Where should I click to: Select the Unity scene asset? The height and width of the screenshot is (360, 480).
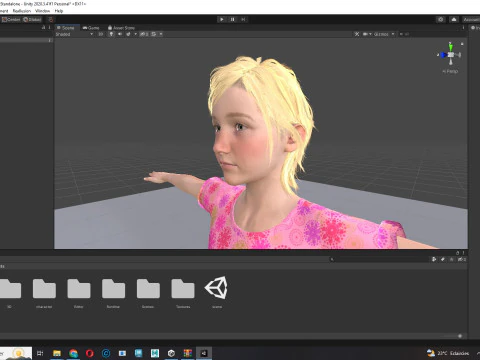217,292
